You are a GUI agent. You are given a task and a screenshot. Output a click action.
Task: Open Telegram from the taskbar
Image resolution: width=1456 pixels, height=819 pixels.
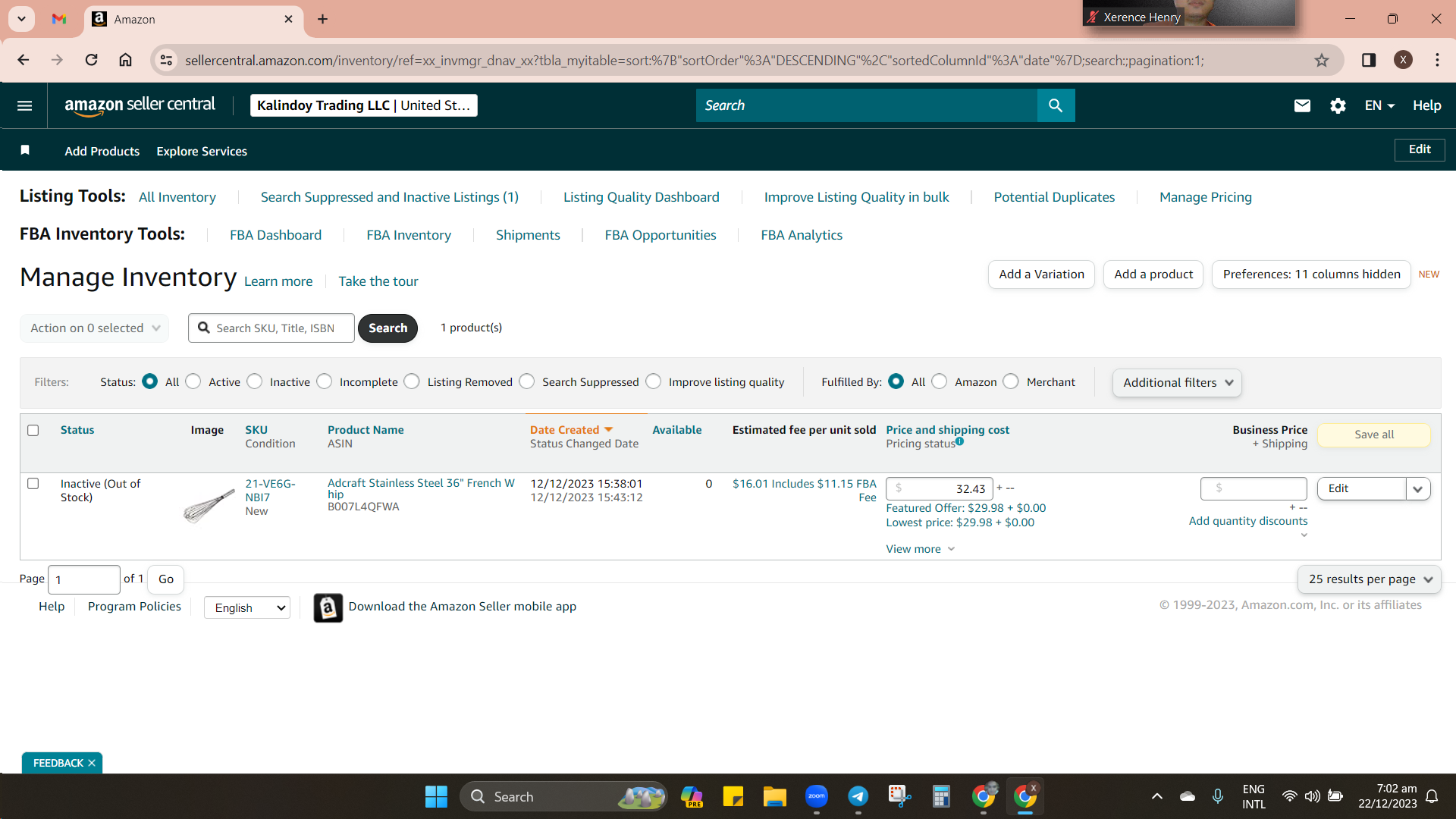coord(858,796)
